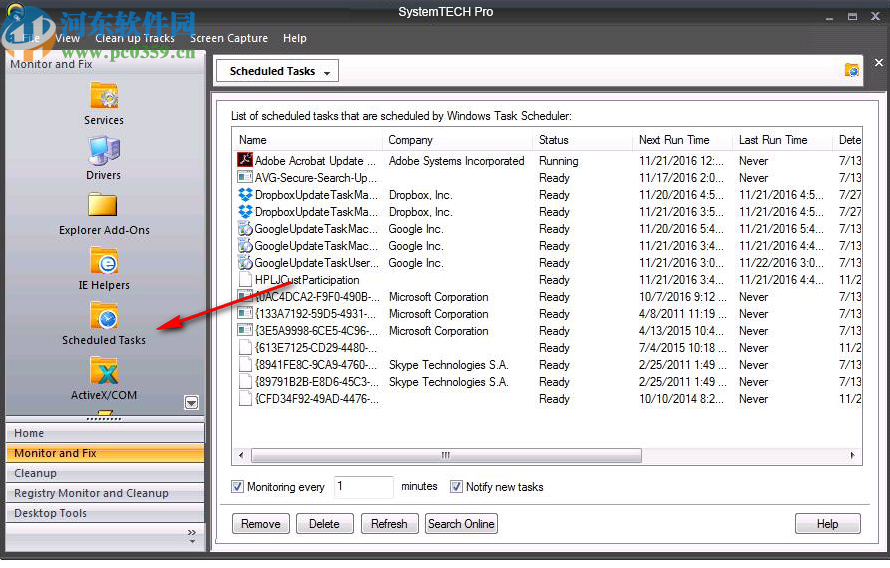Open the File menu
This screenshot has height=568, width=890.
pos(30,38)
